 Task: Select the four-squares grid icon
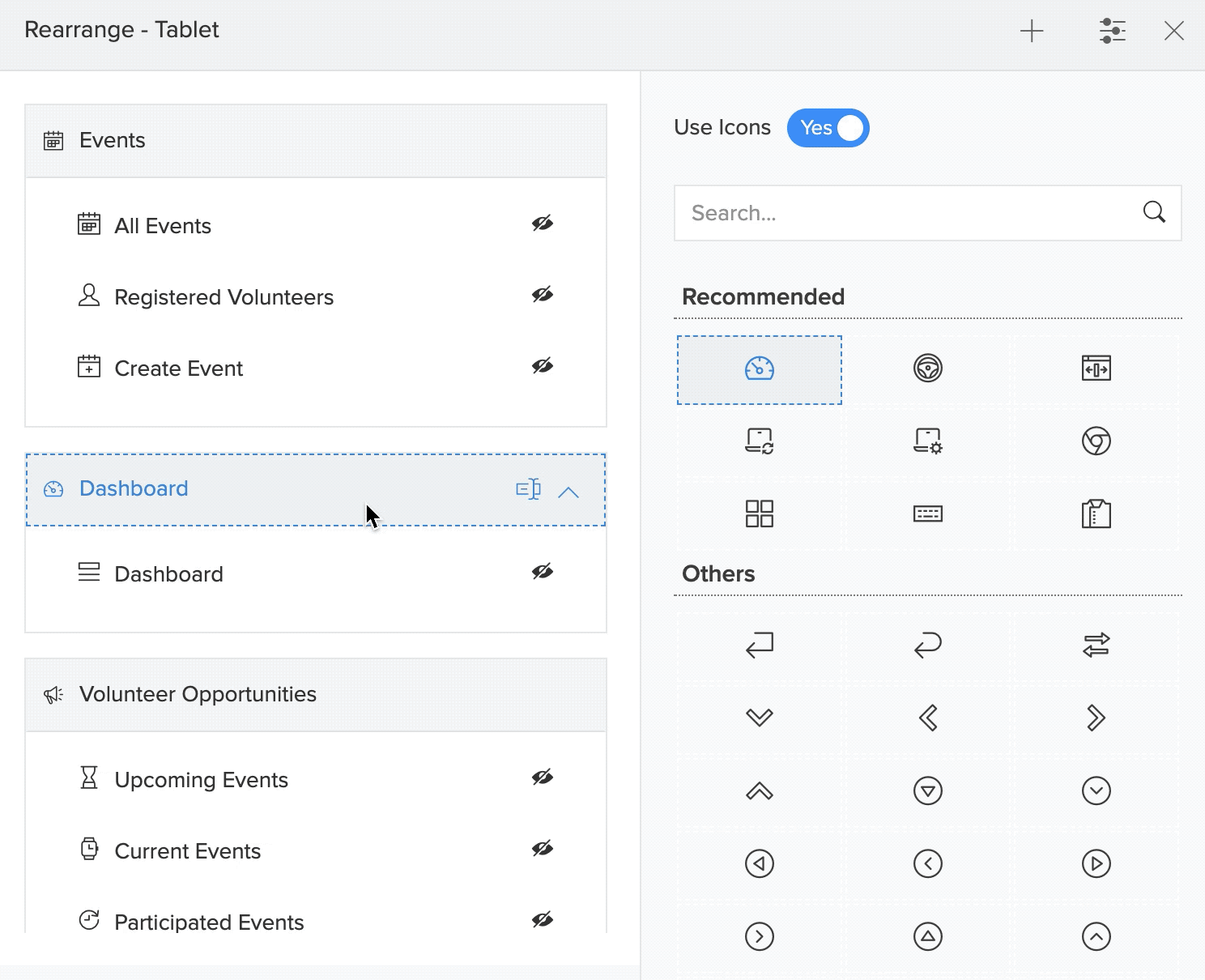click(x=759, y=513)
